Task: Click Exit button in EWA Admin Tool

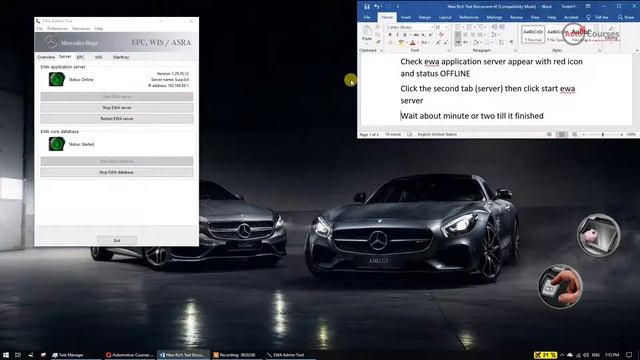Action: tap(117, 240)
